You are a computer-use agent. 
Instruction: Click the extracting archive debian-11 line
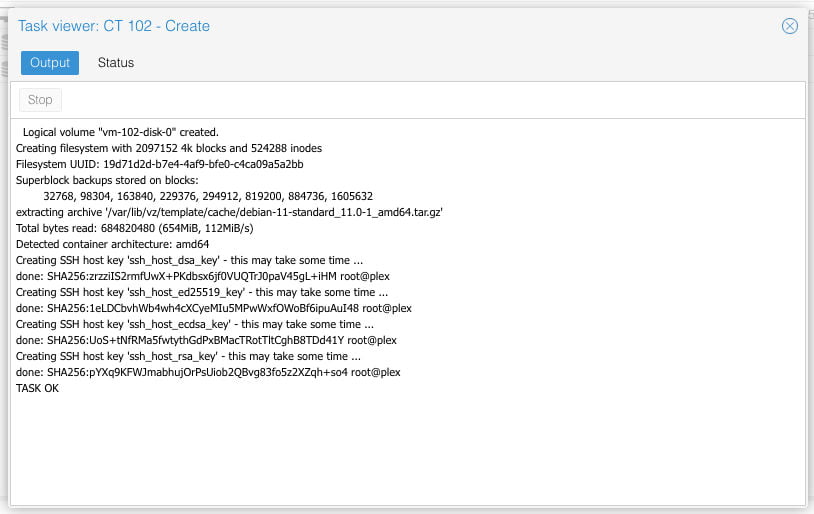tap(229, 212)
